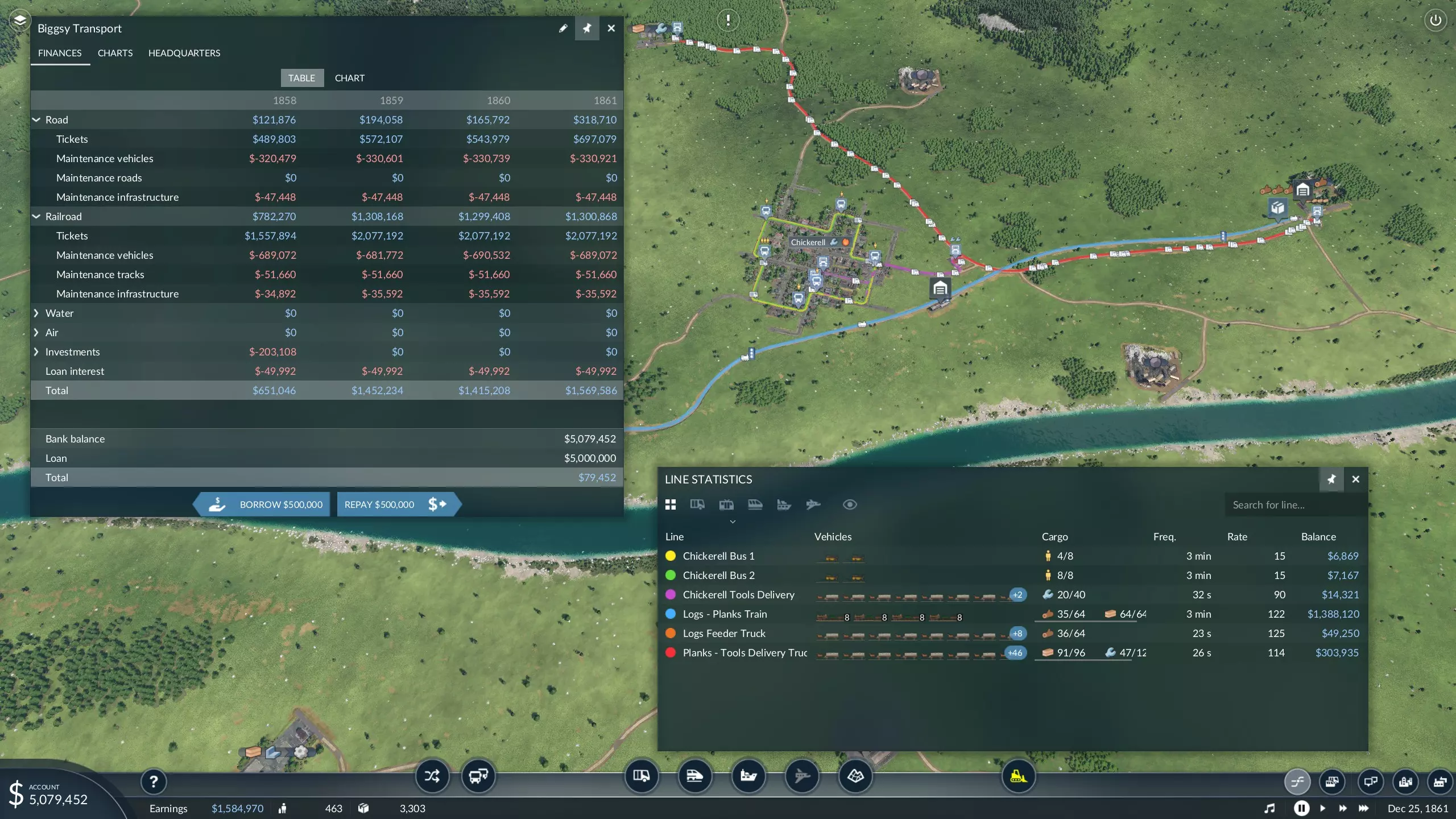Click the rename pencil icon for Biggsy Transport
1456x819 pixels.
(x=562, y=28)
